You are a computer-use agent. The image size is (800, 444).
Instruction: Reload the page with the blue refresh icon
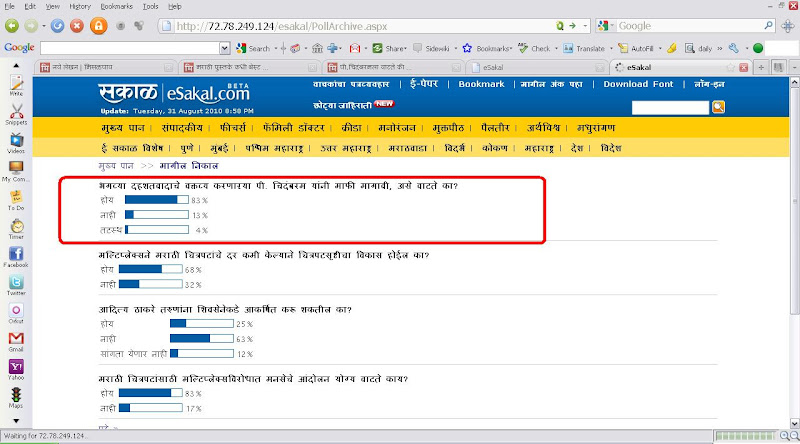tap(58, 26)
